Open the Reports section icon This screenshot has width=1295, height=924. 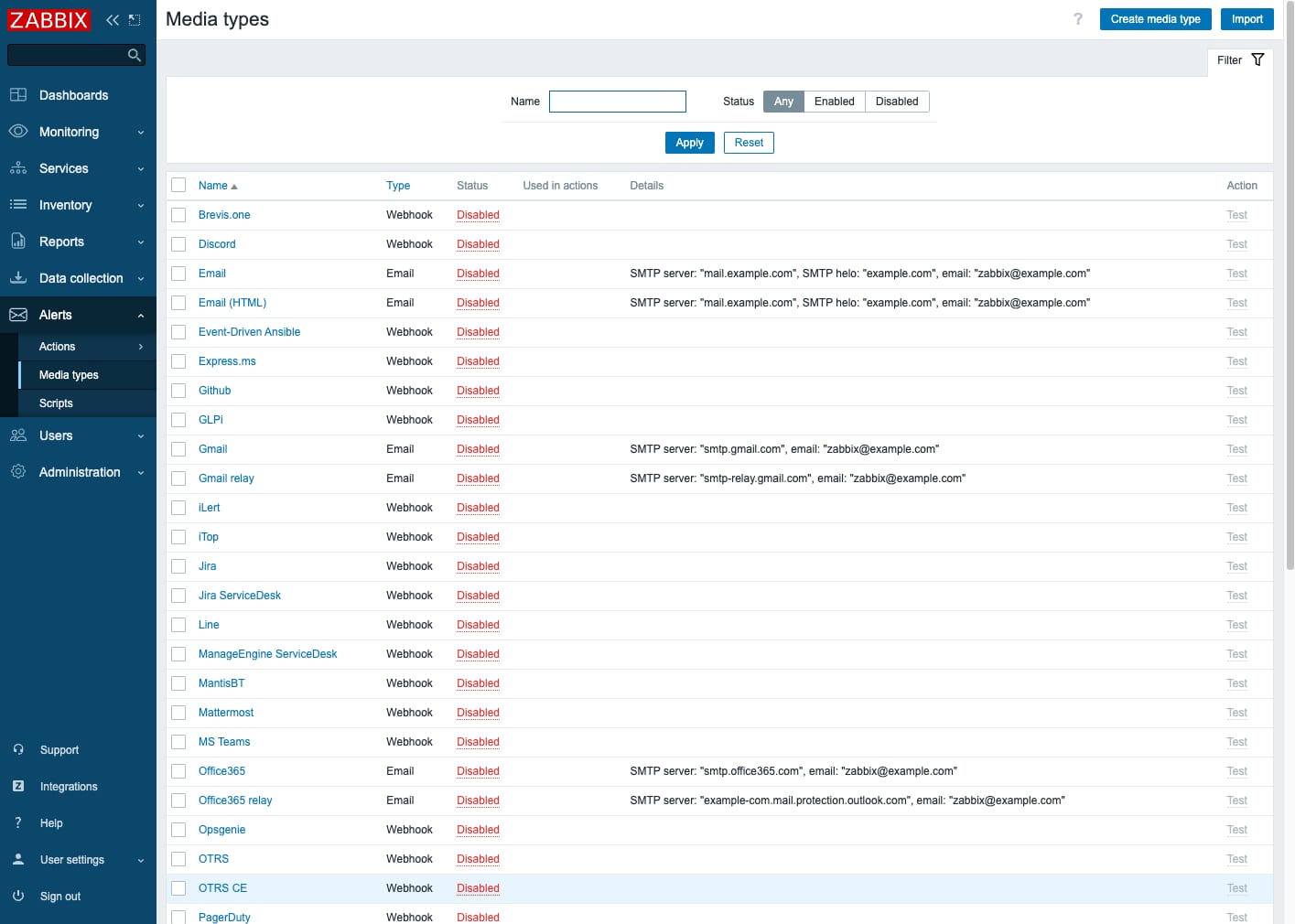pyautogui.click(x=19, y=242)
